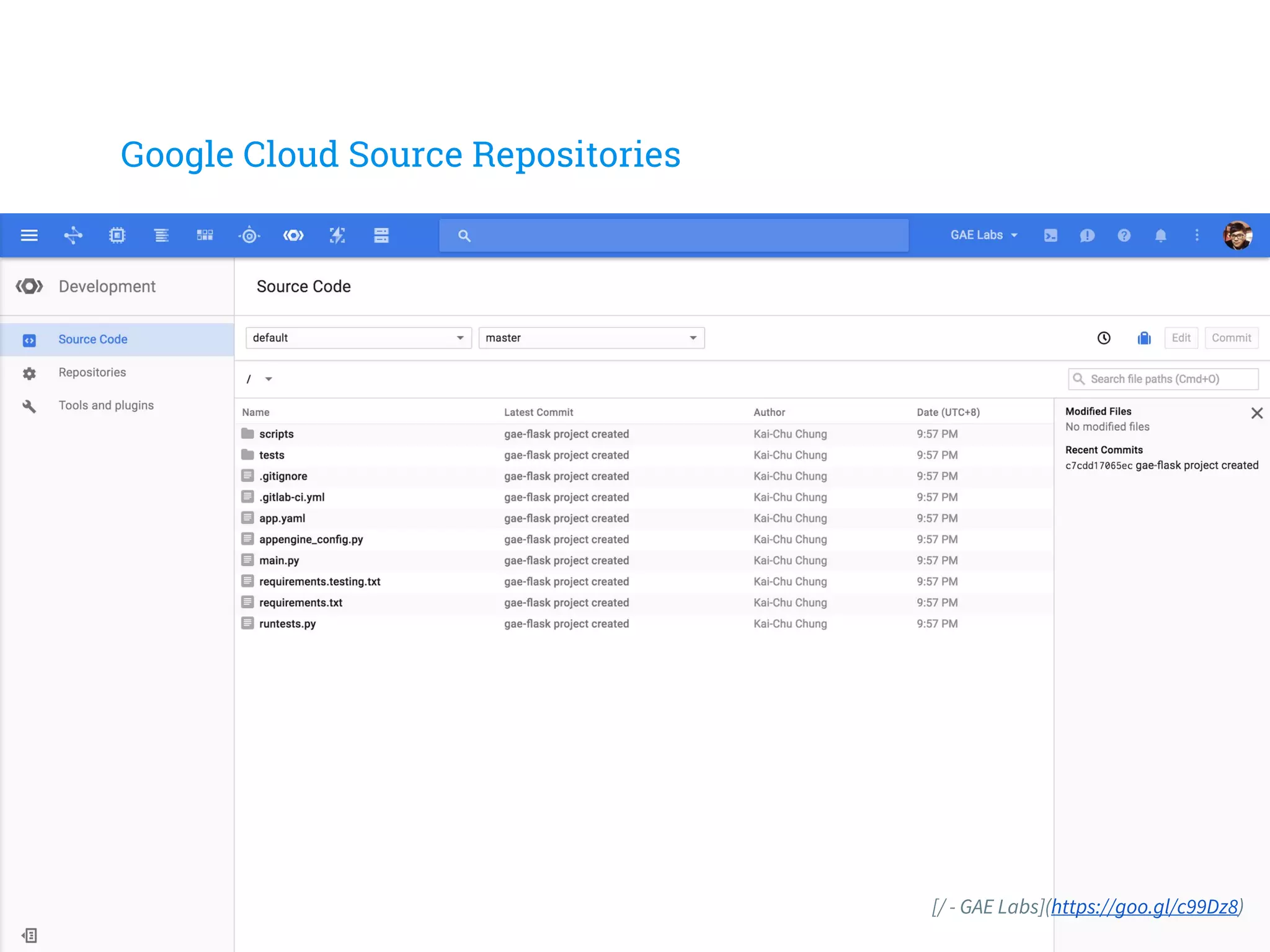Click the Latest Commit column header
Viewport: 1270px width, 952px height.
tap(538, 412)
